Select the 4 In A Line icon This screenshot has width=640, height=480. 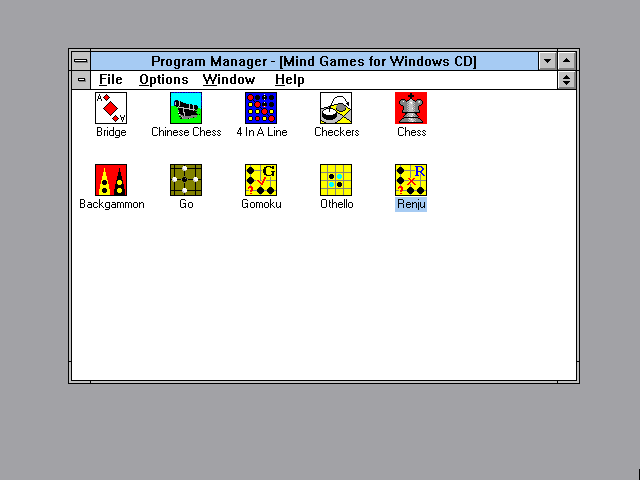pos(261,108)
